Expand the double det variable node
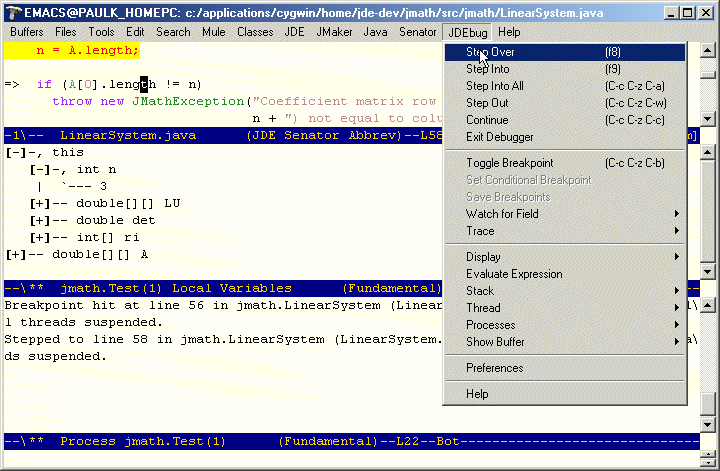 (40, 220)
